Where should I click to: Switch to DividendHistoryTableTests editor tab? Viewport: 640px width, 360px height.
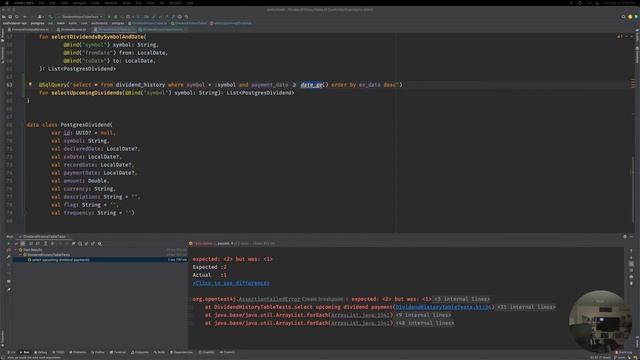coord(162,29)
